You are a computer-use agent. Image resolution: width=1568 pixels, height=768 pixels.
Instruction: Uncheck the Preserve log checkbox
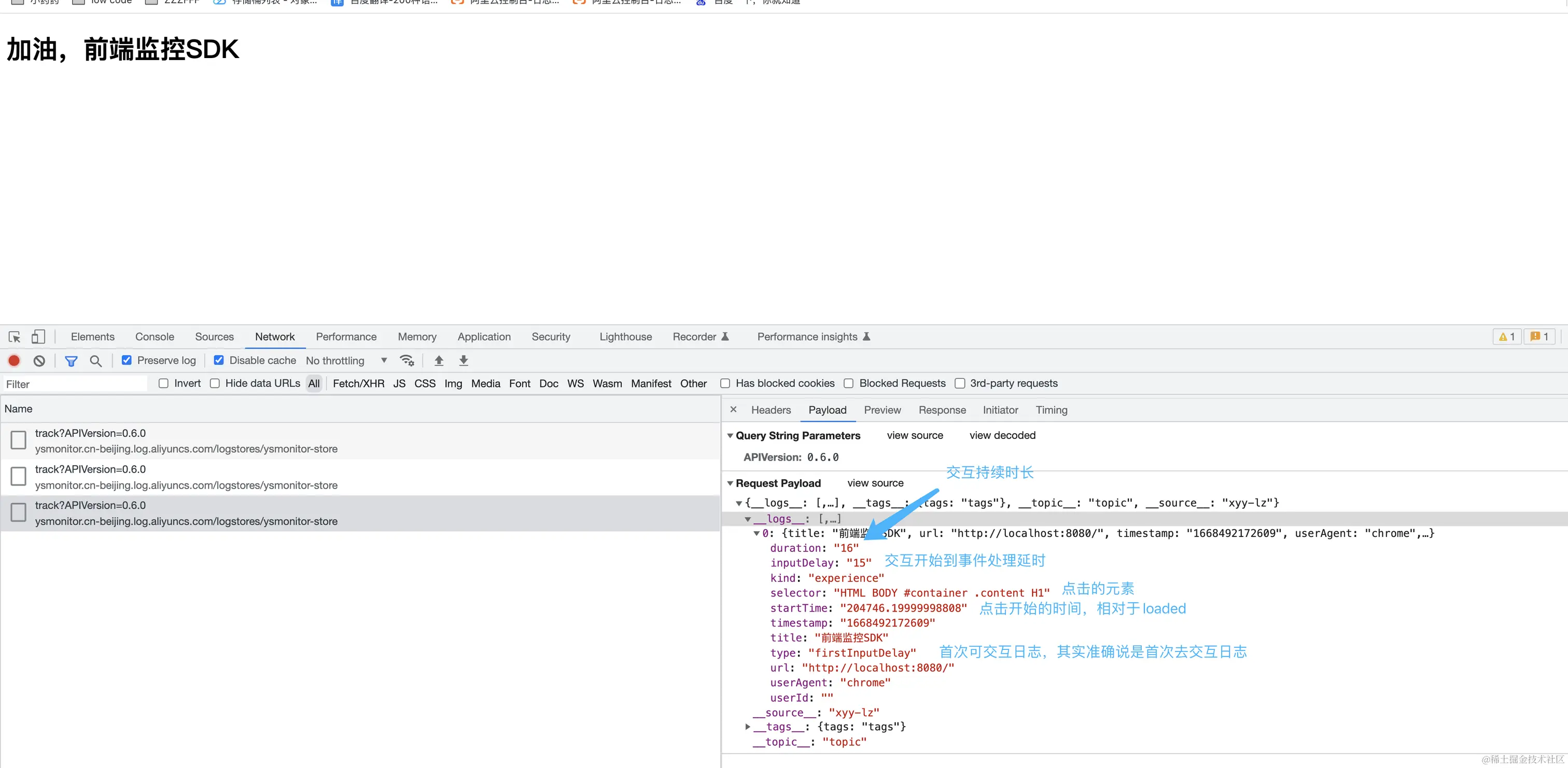(127, 360)
